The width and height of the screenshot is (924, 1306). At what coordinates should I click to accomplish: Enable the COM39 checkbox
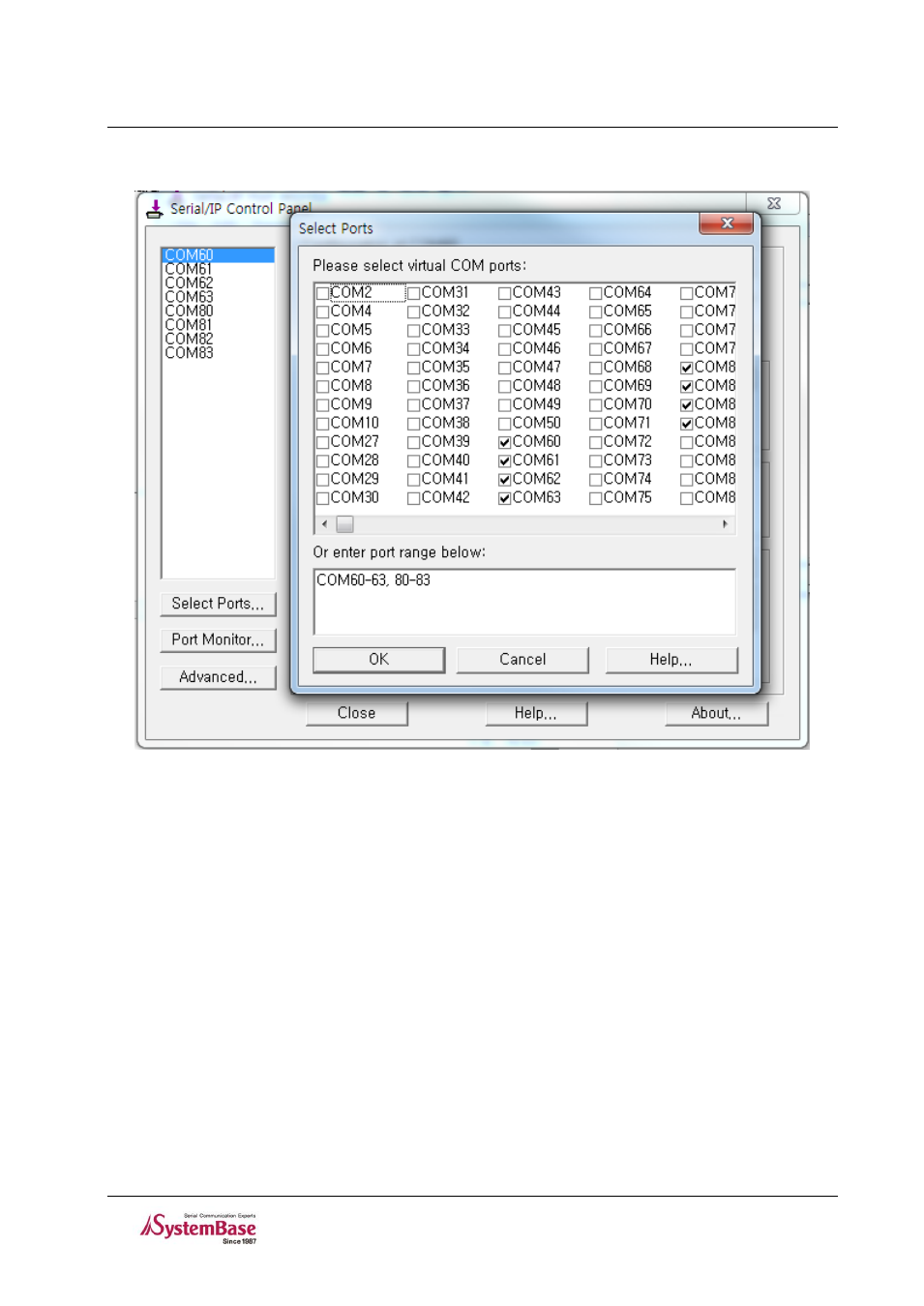[413, 442]
